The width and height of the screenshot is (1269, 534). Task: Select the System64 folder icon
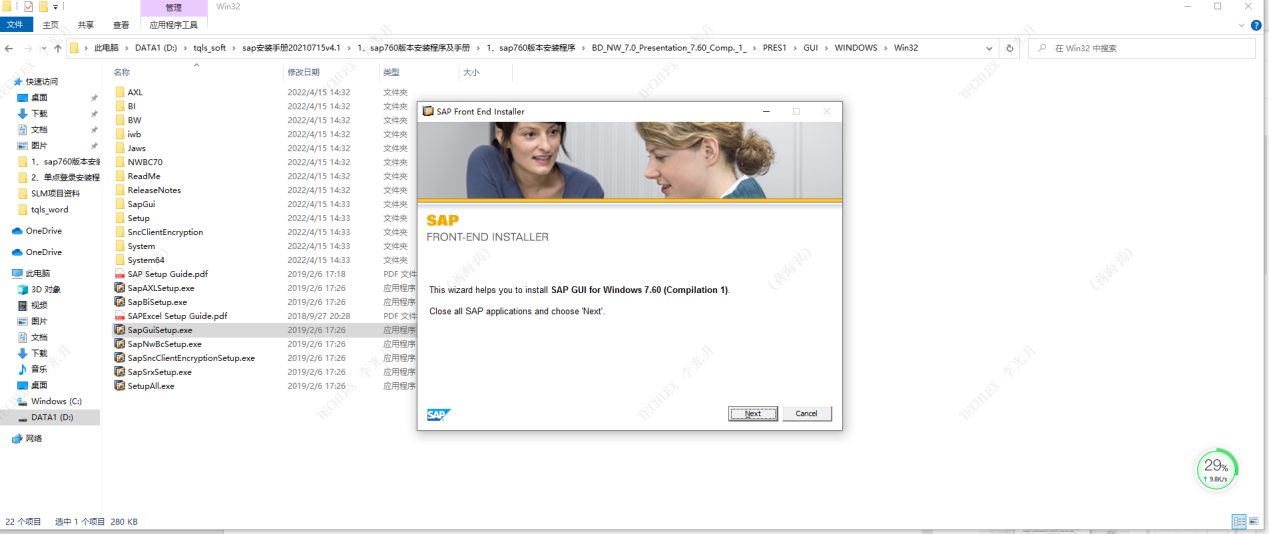point(120,260)
